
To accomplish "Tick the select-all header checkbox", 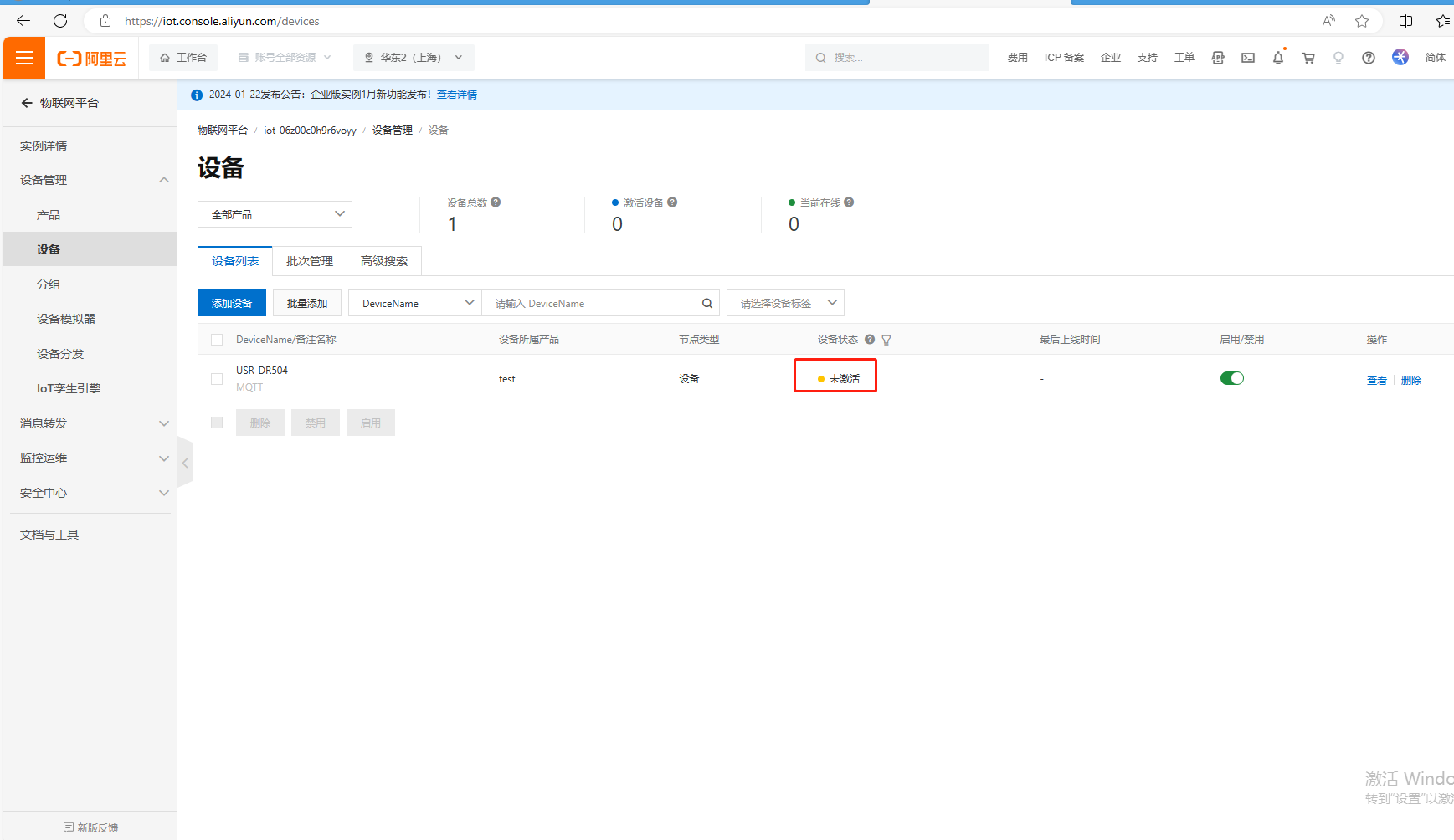I will (x=217, y=340).
